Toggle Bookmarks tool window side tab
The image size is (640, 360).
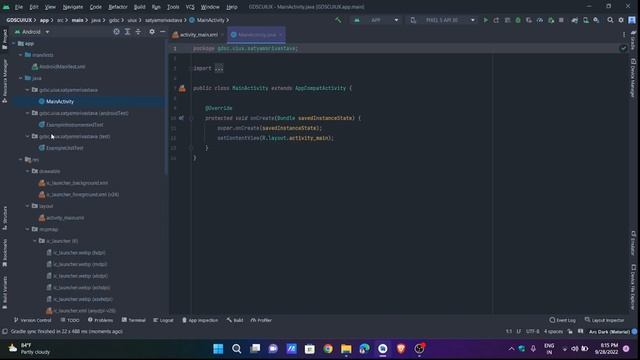5,253
